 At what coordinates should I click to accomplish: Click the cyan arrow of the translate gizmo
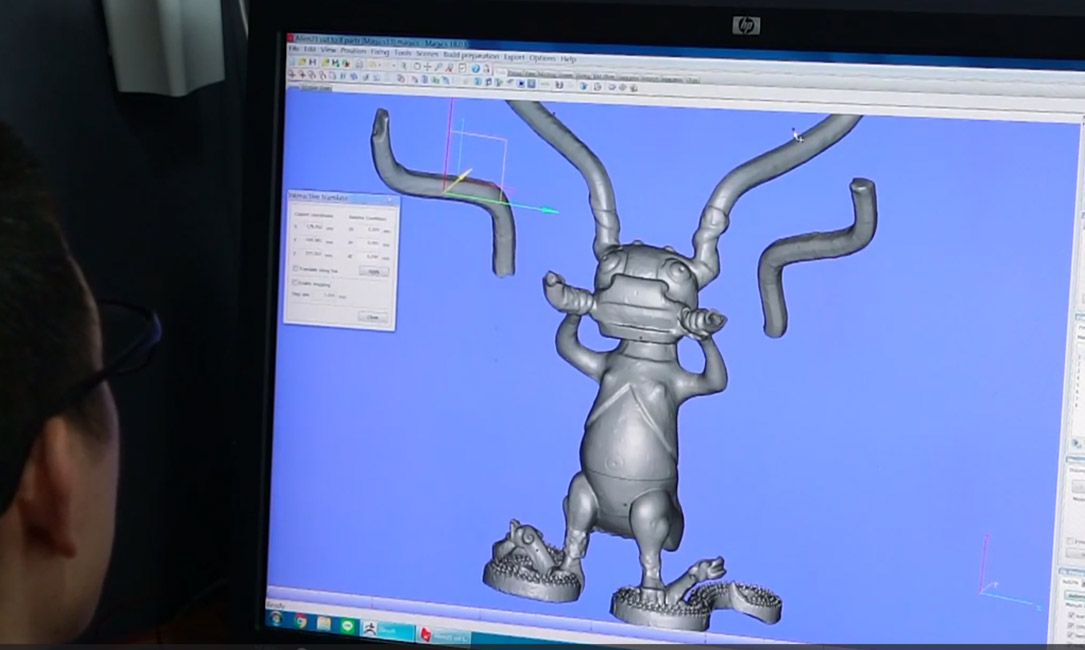[549, 210]
